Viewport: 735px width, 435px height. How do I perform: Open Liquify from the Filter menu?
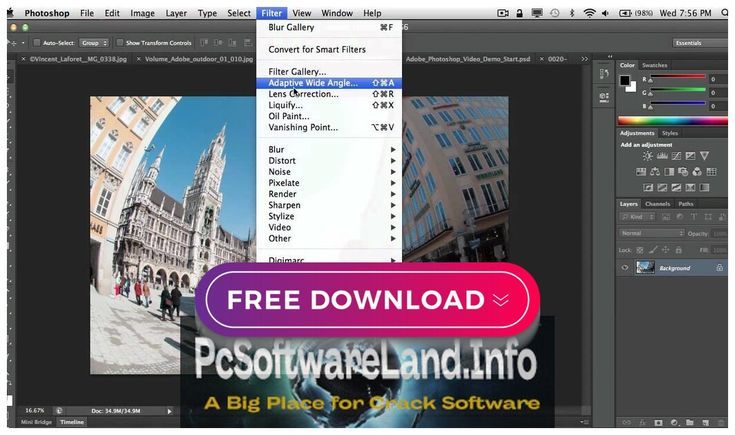pos(329,105)
